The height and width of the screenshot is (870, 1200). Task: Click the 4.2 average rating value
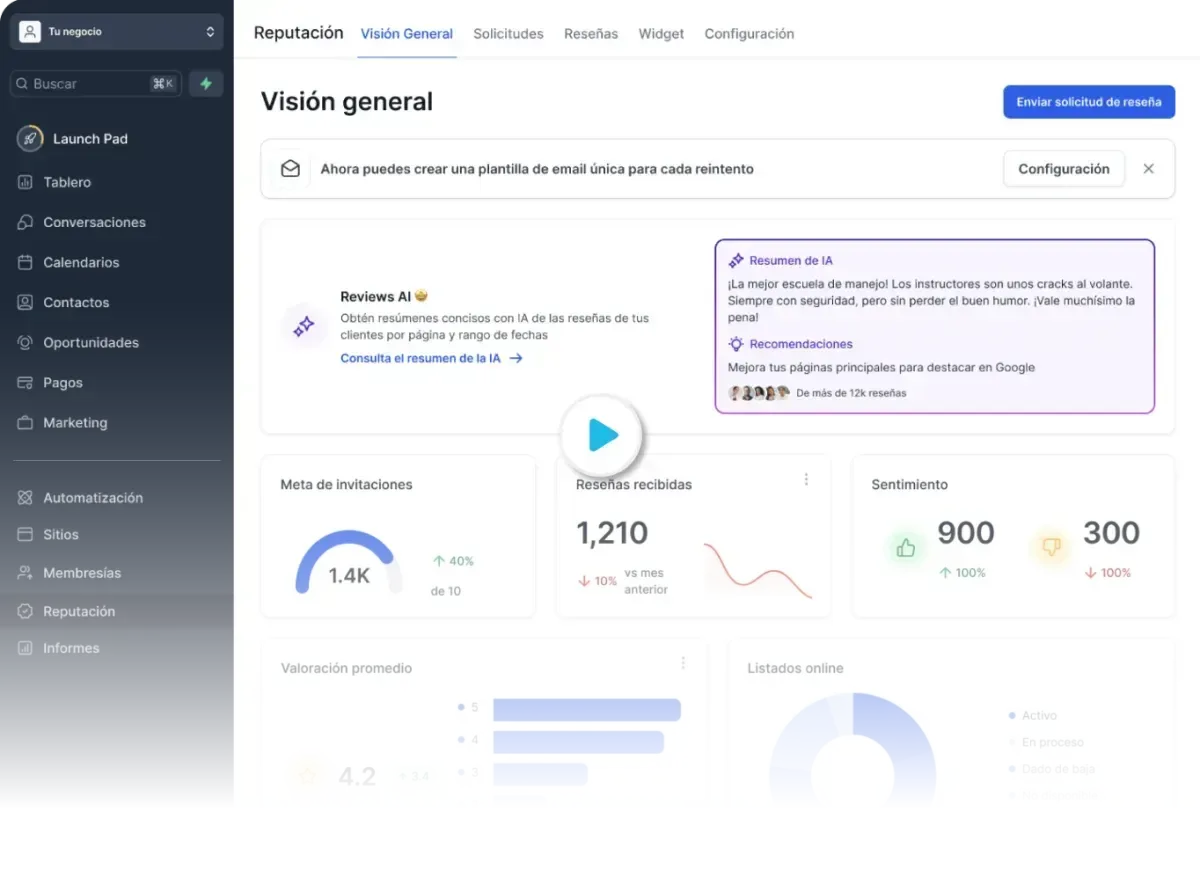coord(357,777)
